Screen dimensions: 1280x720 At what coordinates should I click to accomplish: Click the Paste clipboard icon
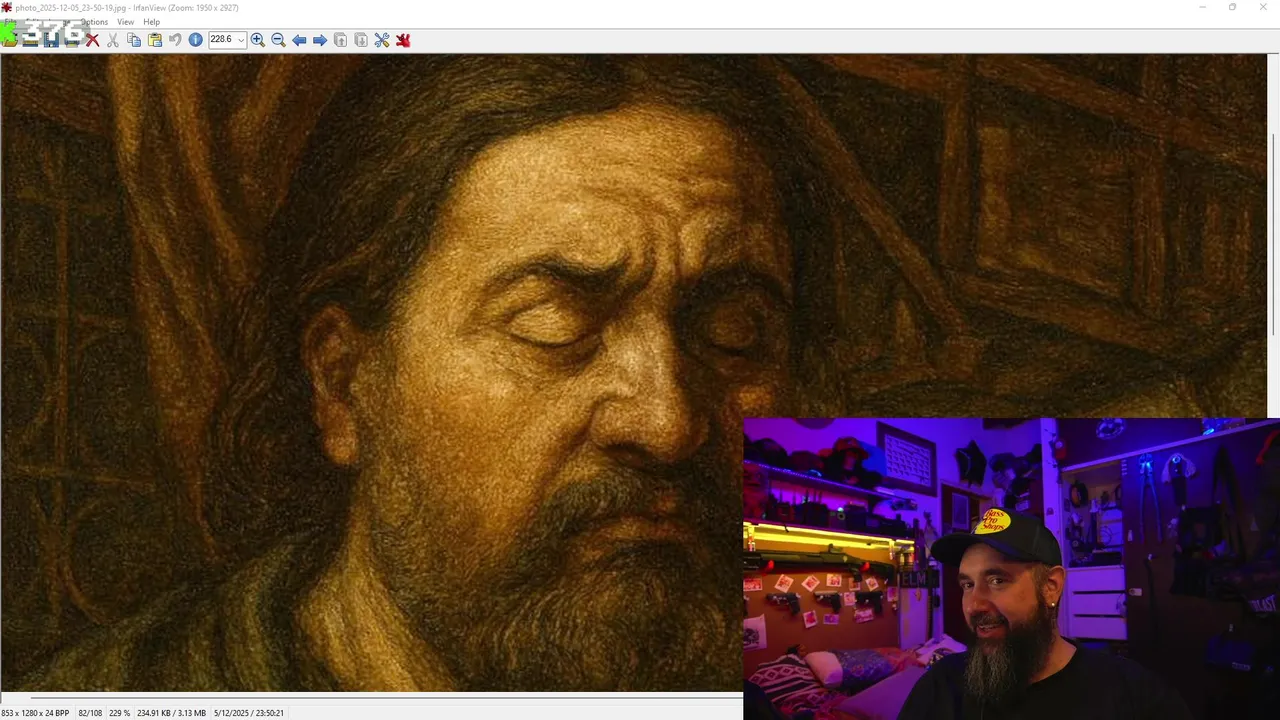click(155, 40)
